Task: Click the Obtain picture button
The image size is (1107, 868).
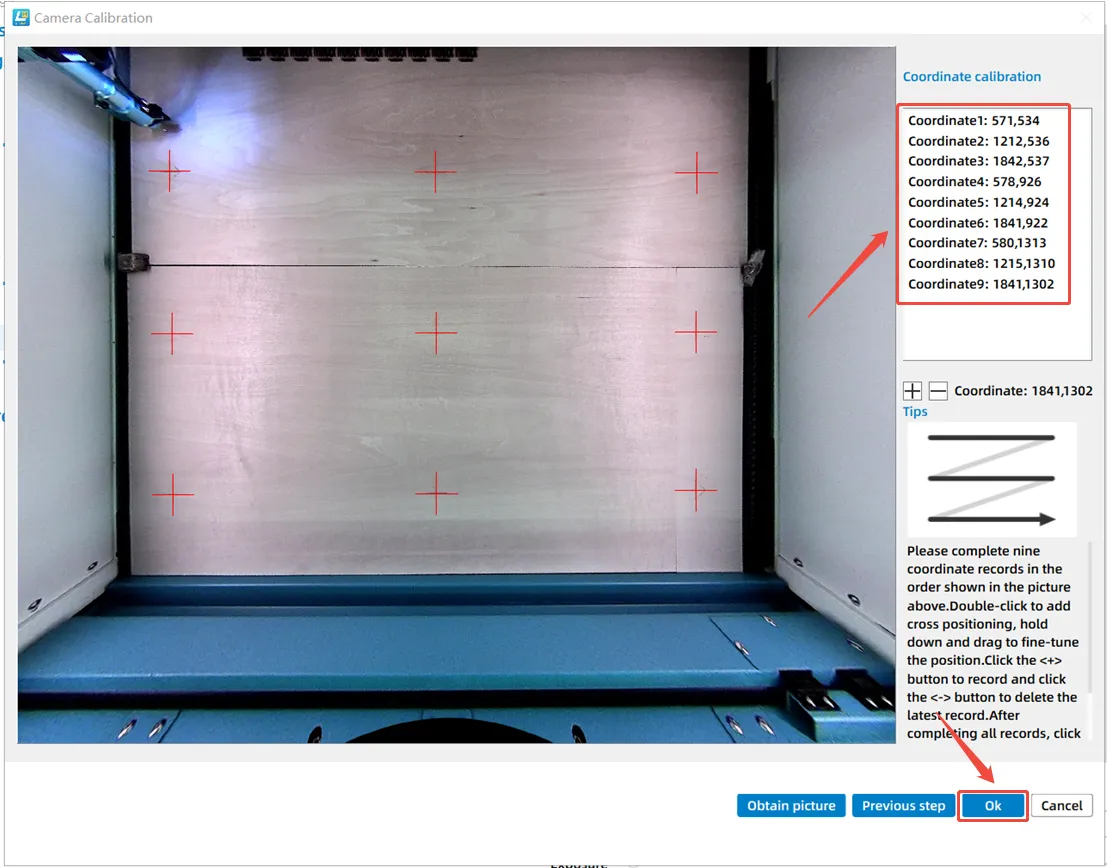Action: 792,806
